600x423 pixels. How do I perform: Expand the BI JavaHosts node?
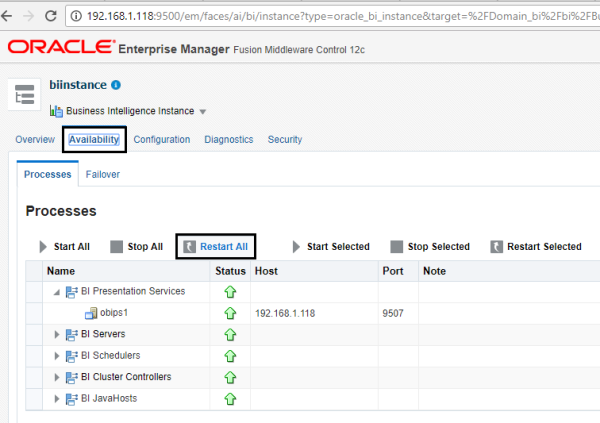57,399
